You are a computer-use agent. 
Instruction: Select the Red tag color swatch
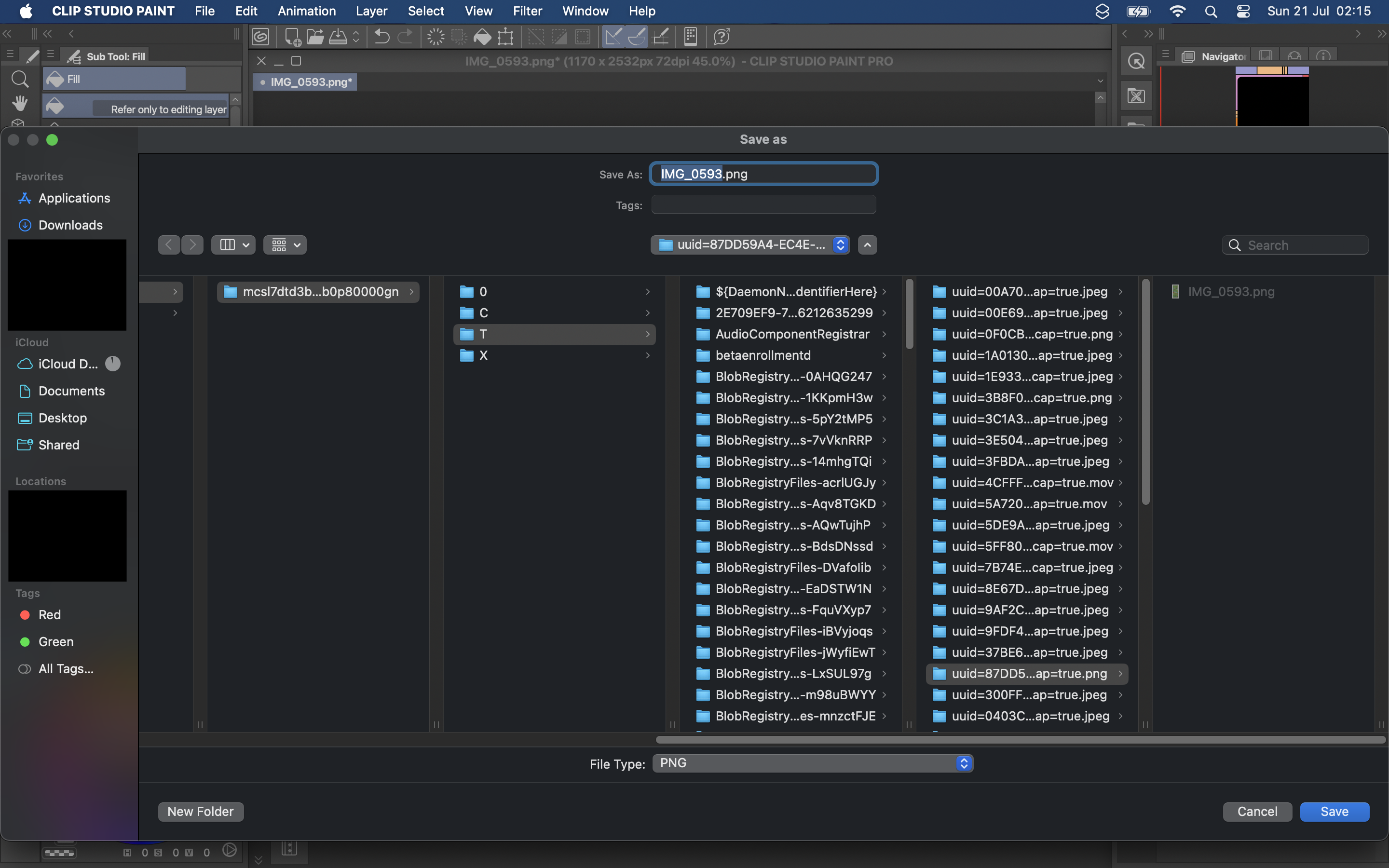[x=25, y=614]
